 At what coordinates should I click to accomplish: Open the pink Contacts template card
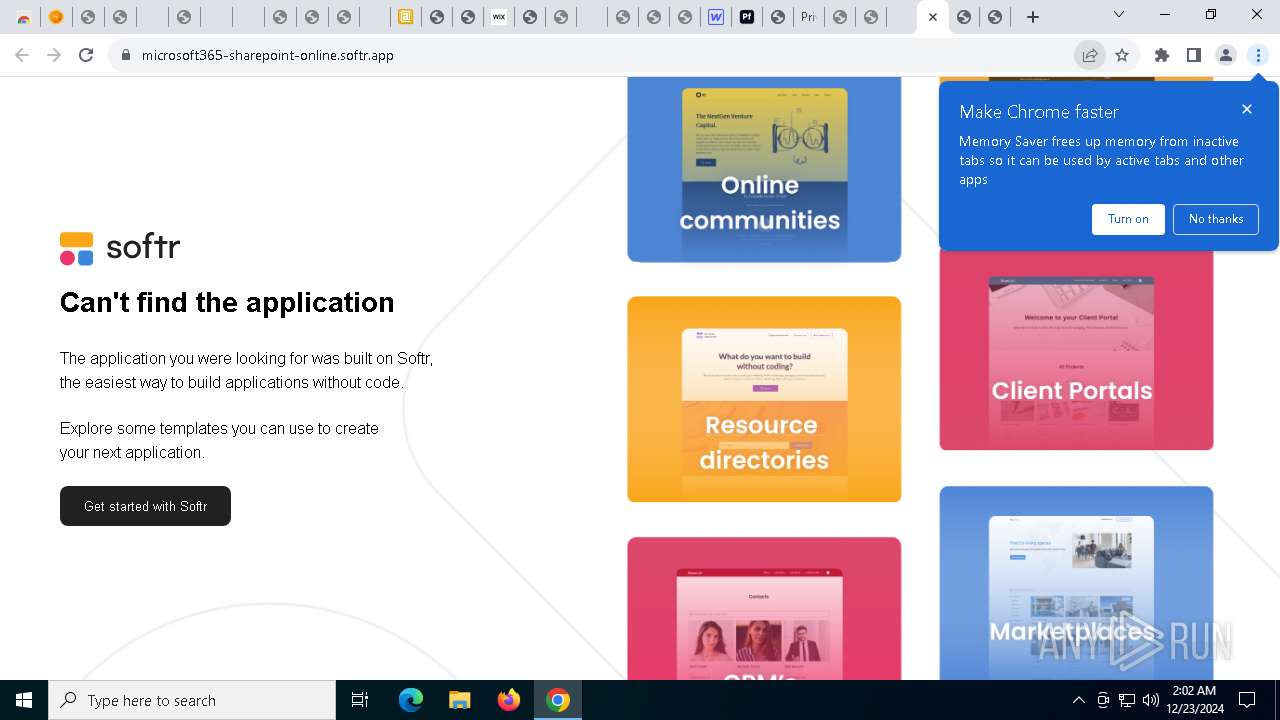764,608
